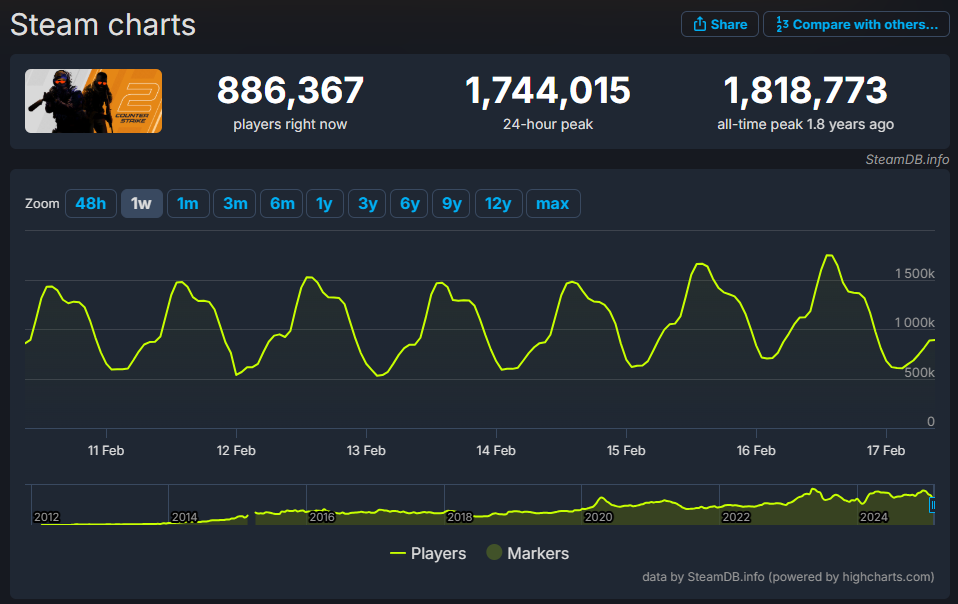
Task: Click the Counter-Strike 2 game thumbnail
Action: point(93,101)
